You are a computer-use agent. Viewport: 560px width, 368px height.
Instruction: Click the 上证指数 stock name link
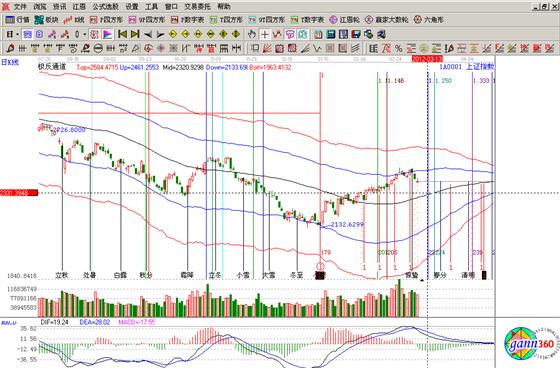480,66
